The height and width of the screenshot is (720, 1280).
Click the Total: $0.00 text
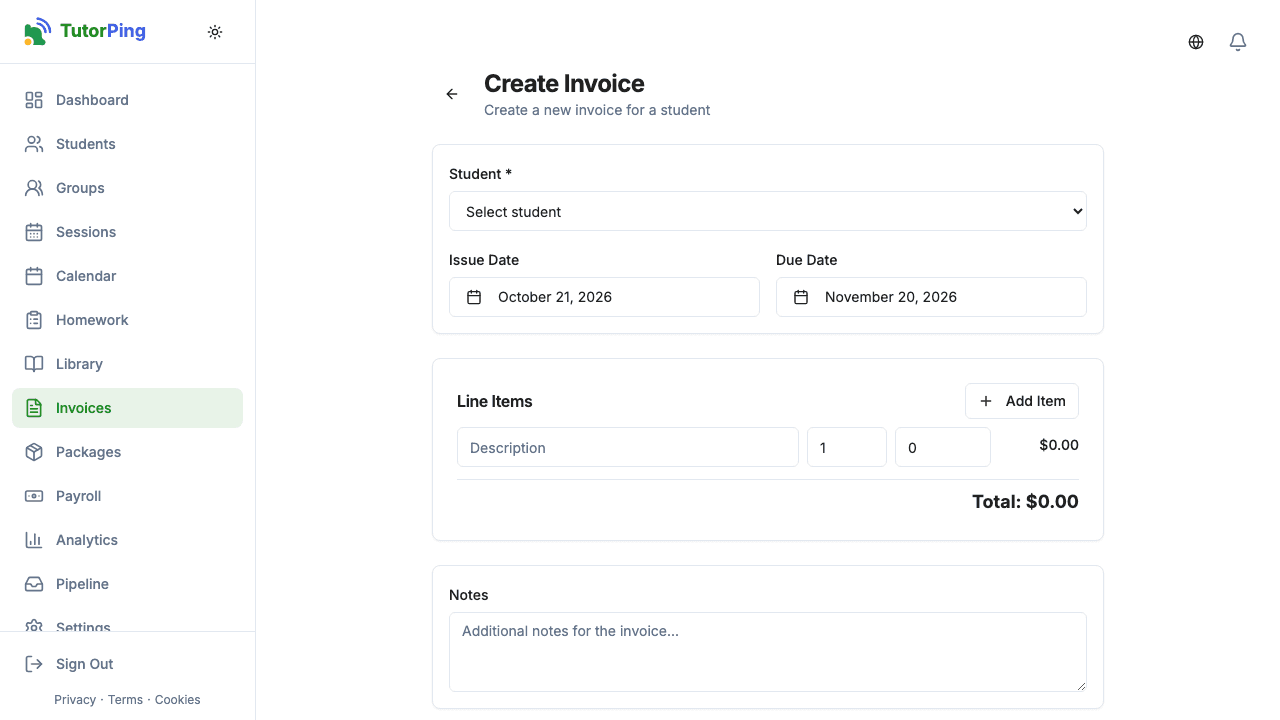pyautogui.click(x=1025, y=502)
